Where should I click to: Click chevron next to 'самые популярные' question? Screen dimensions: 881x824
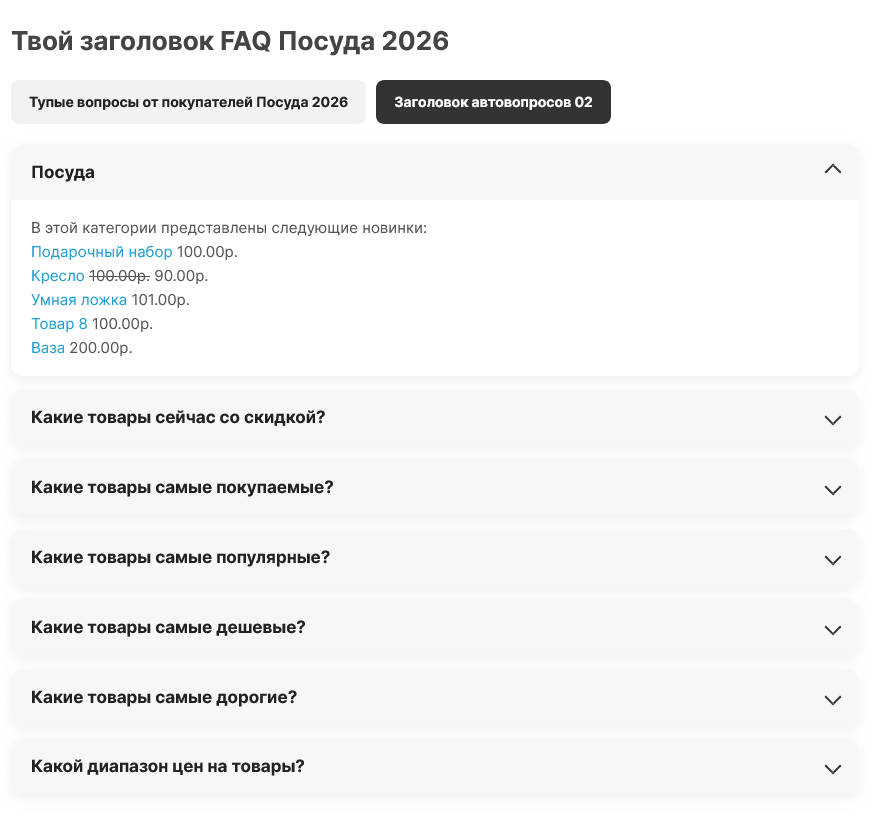point(832,559)
